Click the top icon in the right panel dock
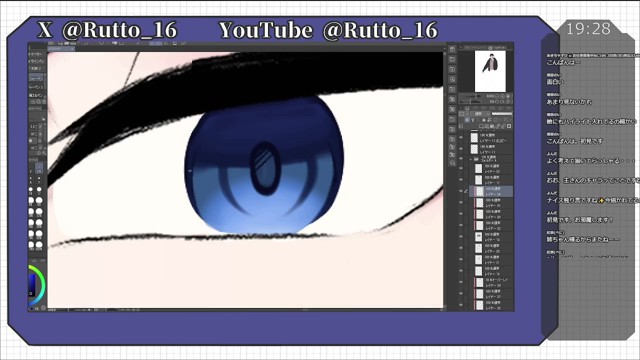The image size is (640, 360). pos(452,49)
